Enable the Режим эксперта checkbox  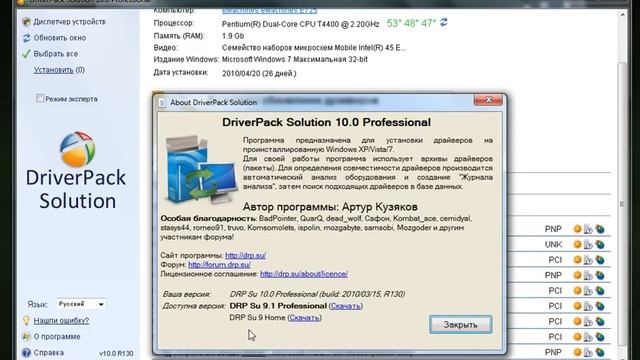pos(40,98)
